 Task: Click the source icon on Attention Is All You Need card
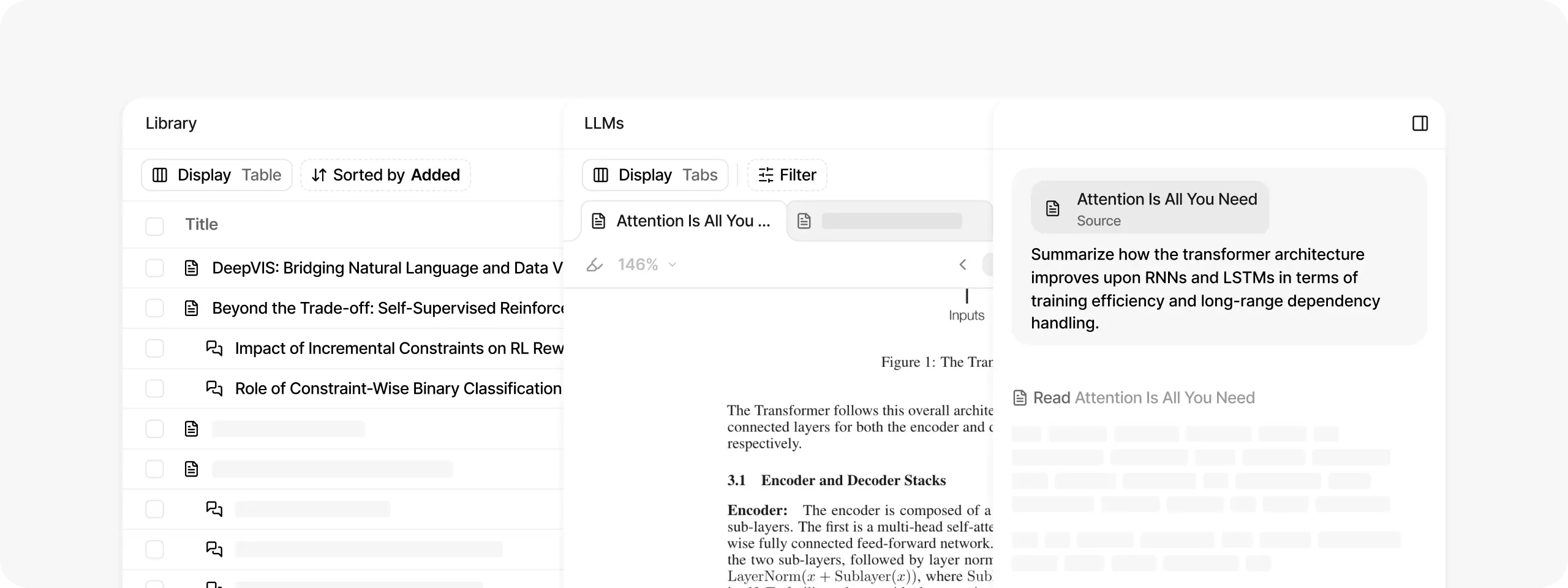point(1052,207)
